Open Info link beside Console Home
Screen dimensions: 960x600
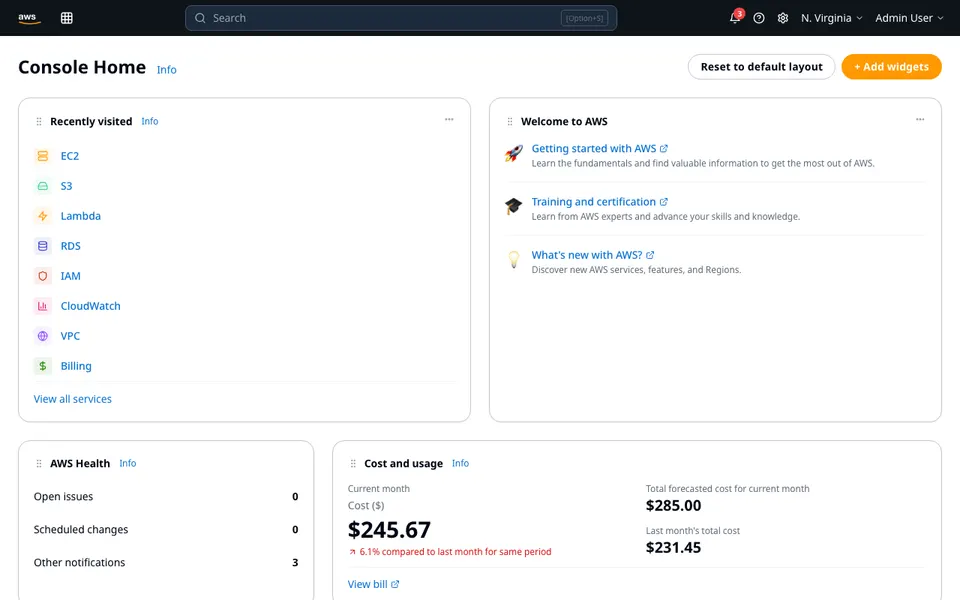pyautogui.click(x=167, y=70)
